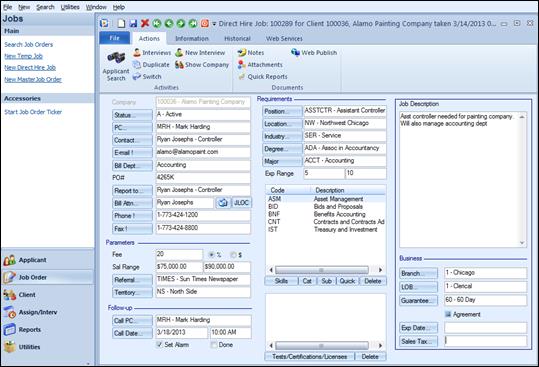This screenshot has height=367, width=539.
Task: Switch to the Web Services tab
Action: coord(284,38)
